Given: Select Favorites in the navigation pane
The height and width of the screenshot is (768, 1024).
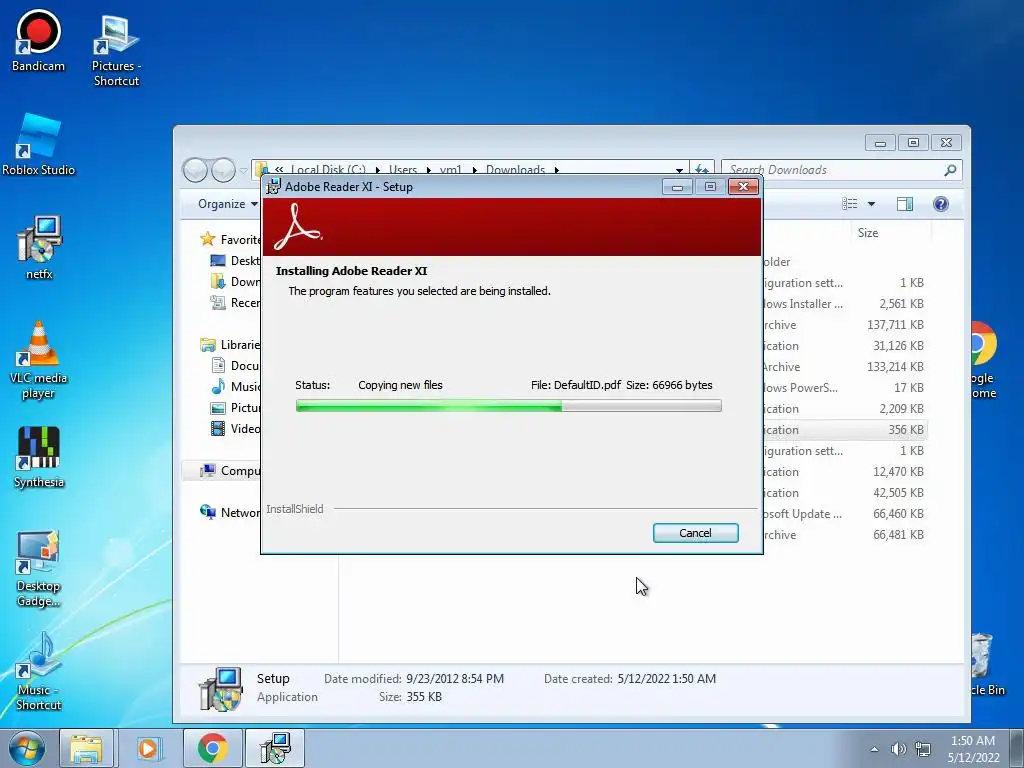Looking at the screenshot, I should click(231, 240).
